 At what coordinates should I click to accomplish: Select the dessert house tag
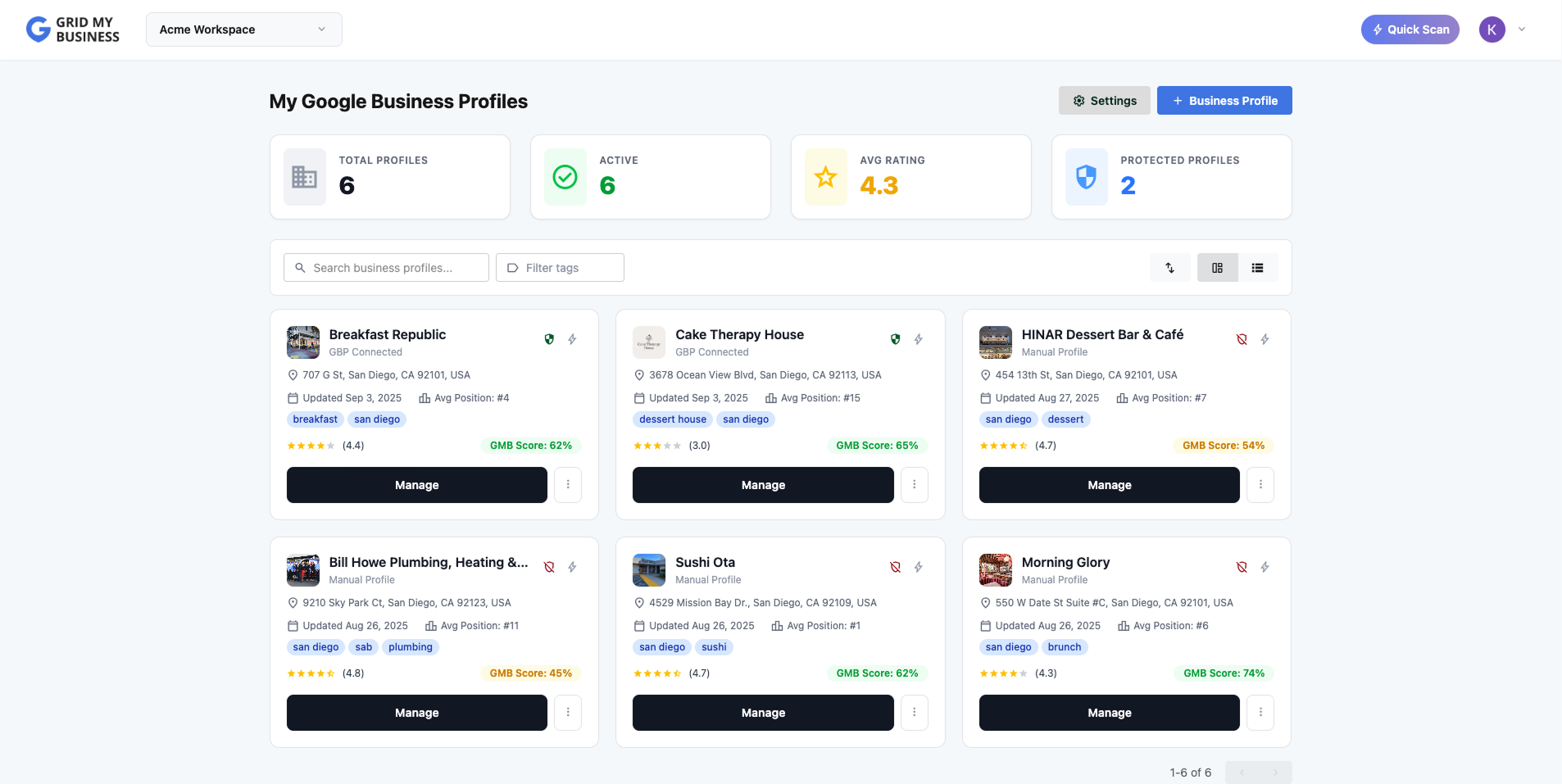point(673,419)
